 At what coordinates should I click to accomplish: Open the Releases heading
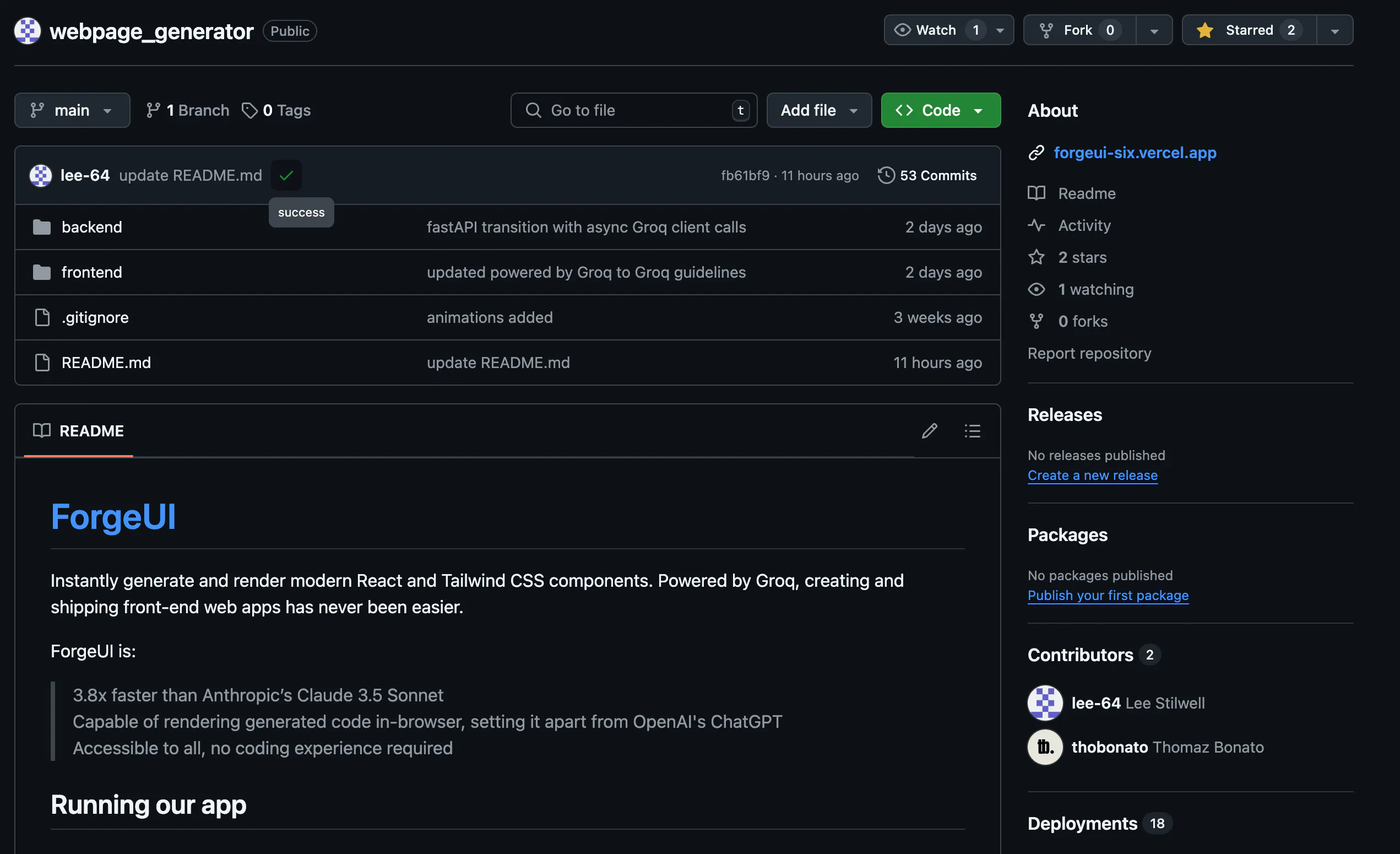point(1065,414)
